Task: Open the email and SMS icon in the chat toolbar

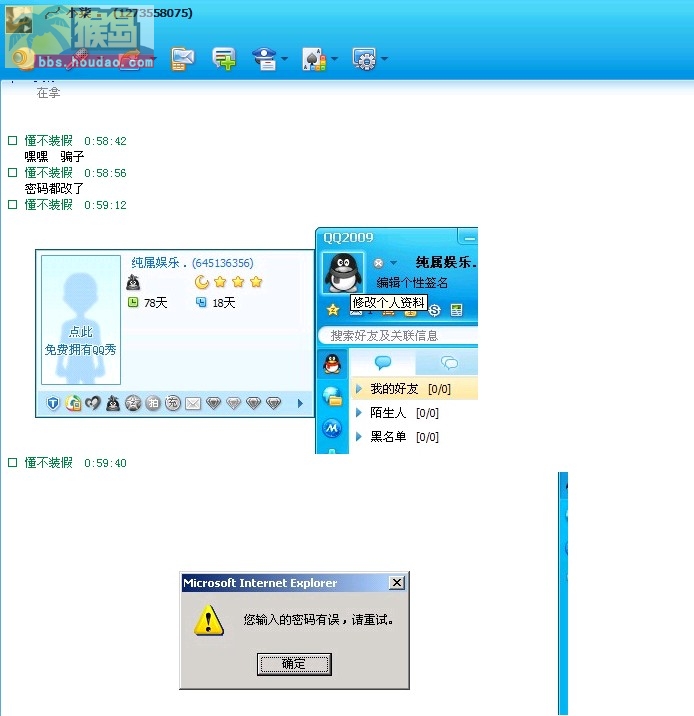Action: (x=182, y=59)
